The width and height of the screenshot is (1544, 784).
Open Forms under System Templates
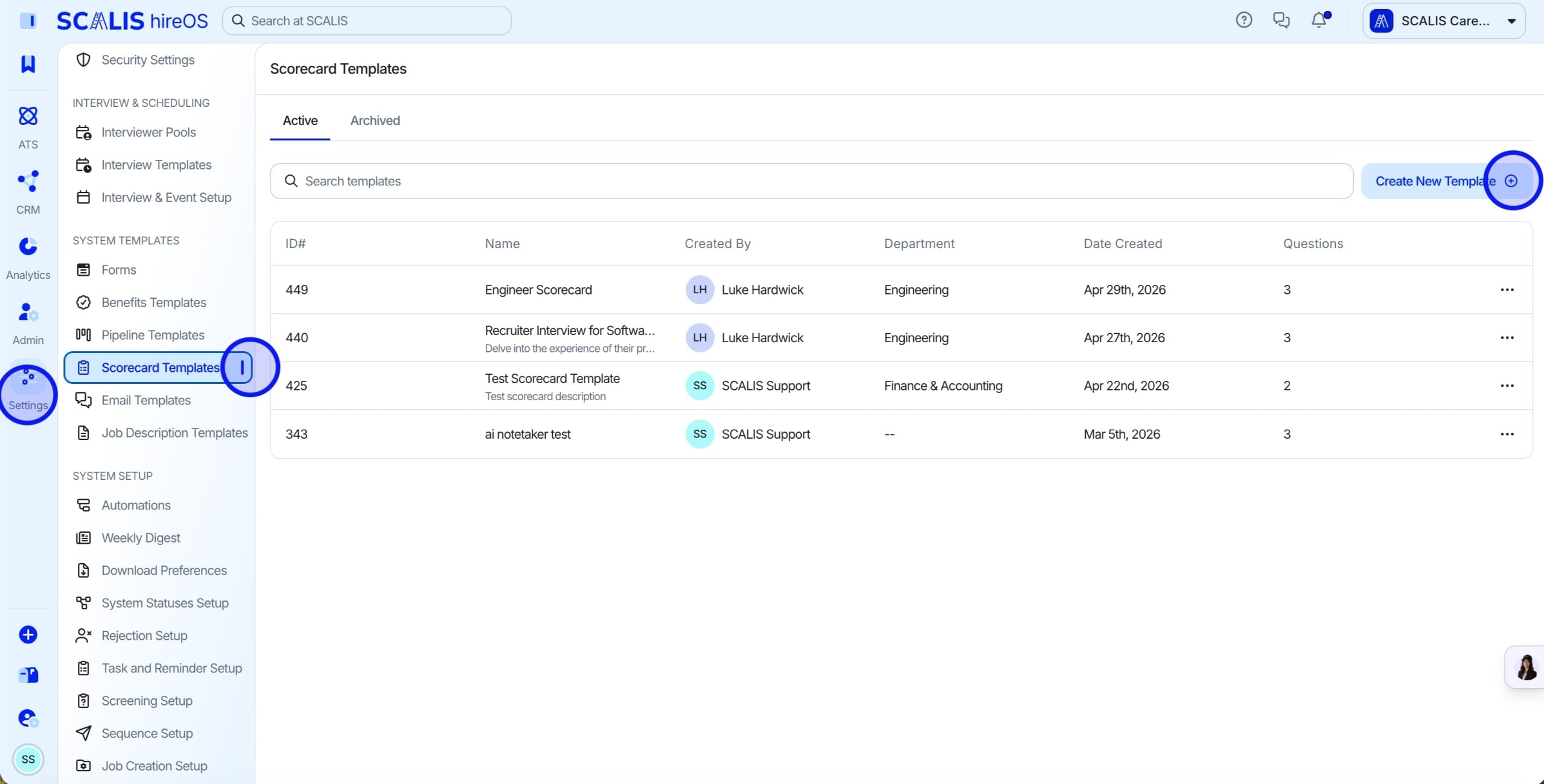coord(119,270)
